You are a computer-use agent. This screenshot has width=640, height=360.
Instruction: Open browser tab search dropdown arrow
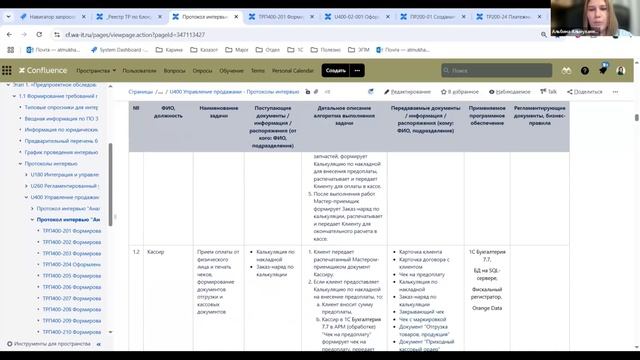point(8,17)
